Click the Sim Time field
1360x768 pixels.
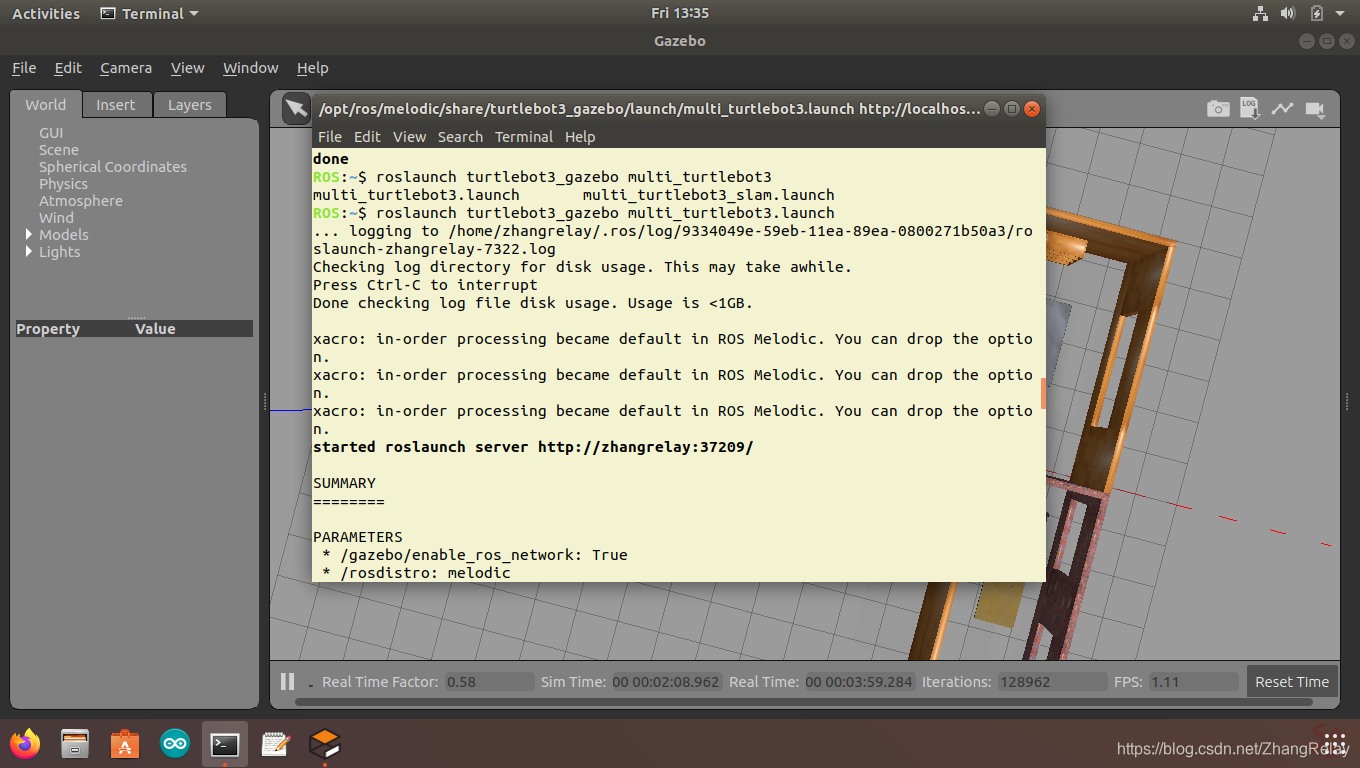[667, 682]
